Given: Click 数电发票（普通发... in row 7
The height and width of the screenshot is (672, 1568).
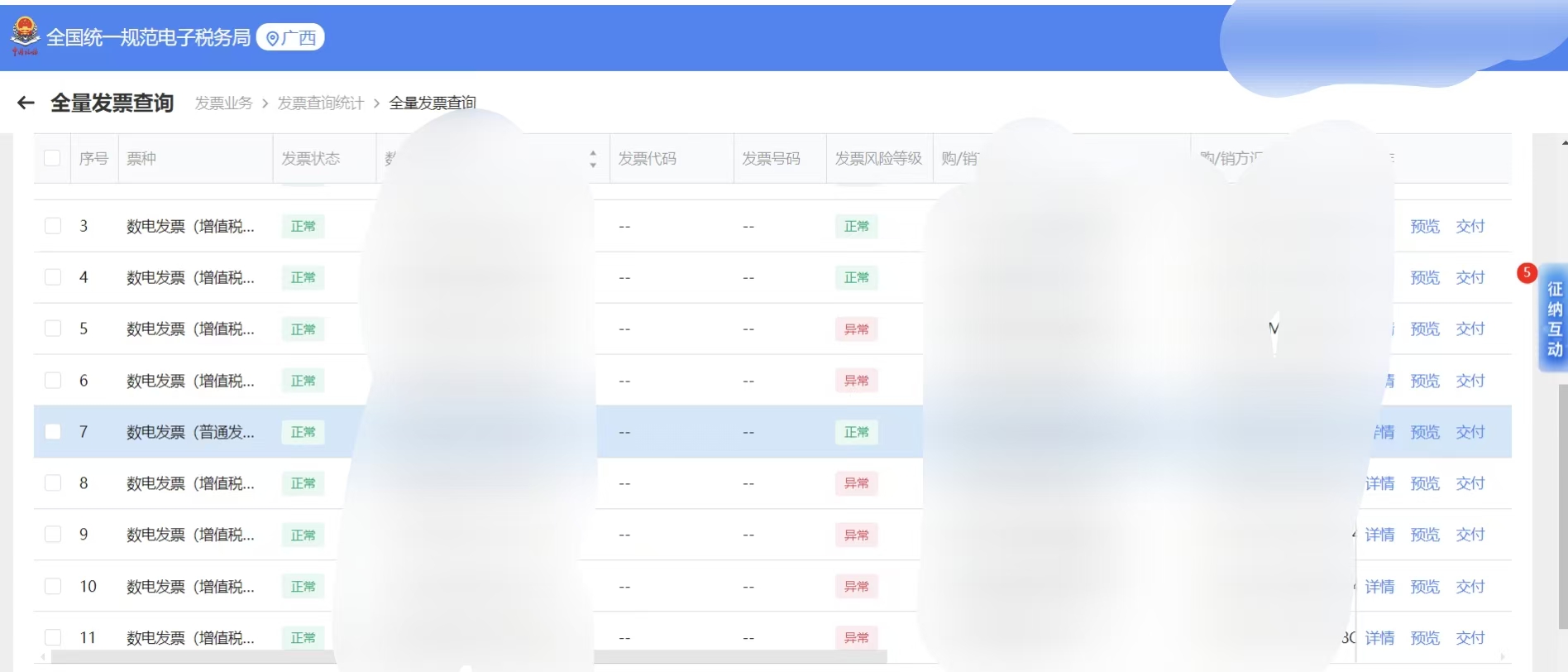Looking at the screenshot, I should (190, 432).
